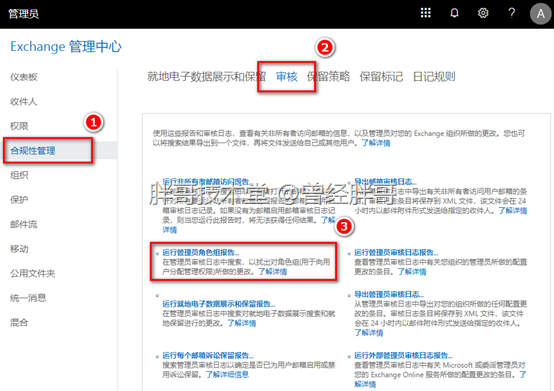The image size is (554, 391).
Task: Click the 运行就地电子数据展示和保留报告 link
Action: 218,304
